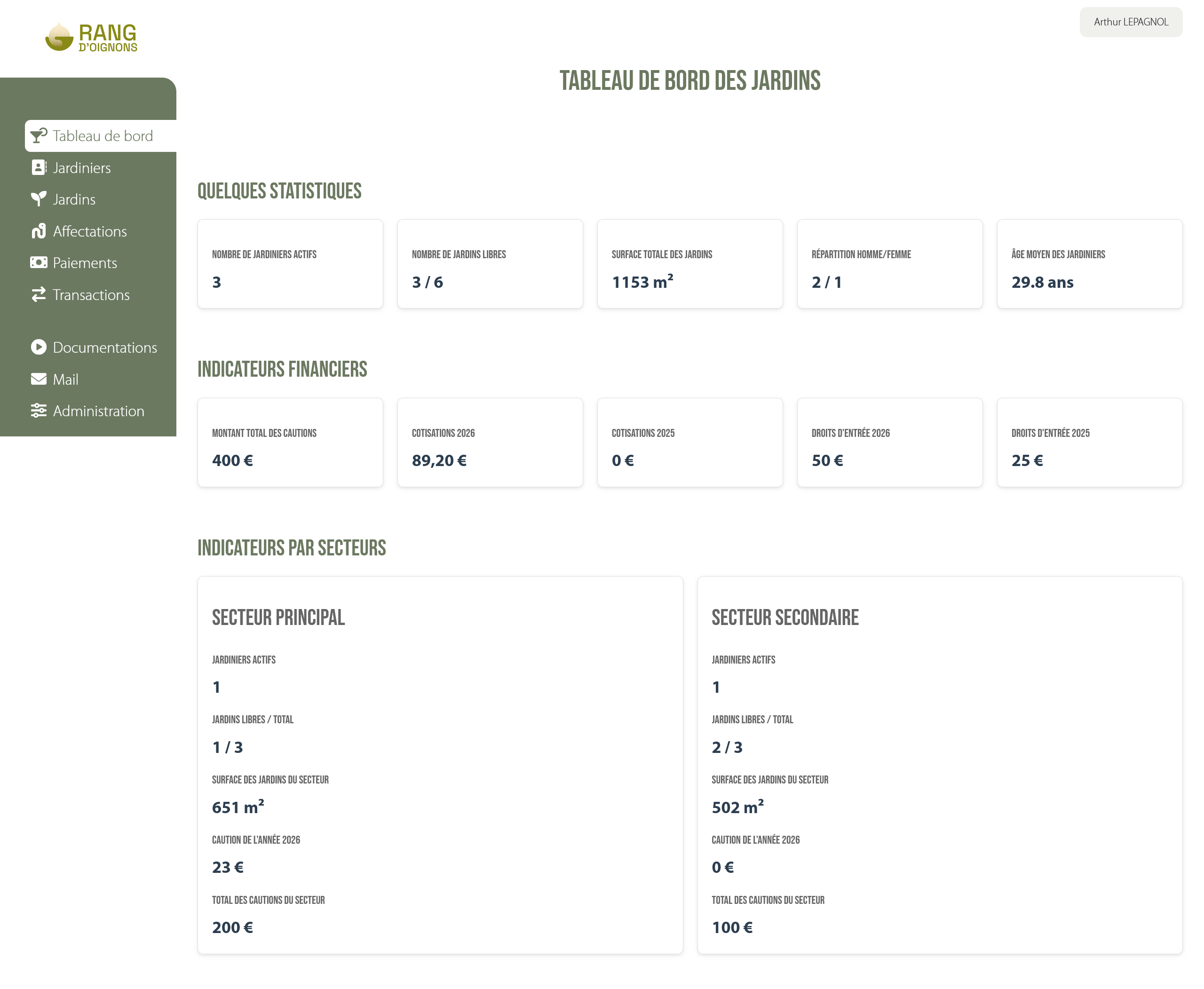Viewport: 1204px width, 989px height.
Task: Click the 'Indicateurs financiers' heading
Action: [x=282, y=369]
